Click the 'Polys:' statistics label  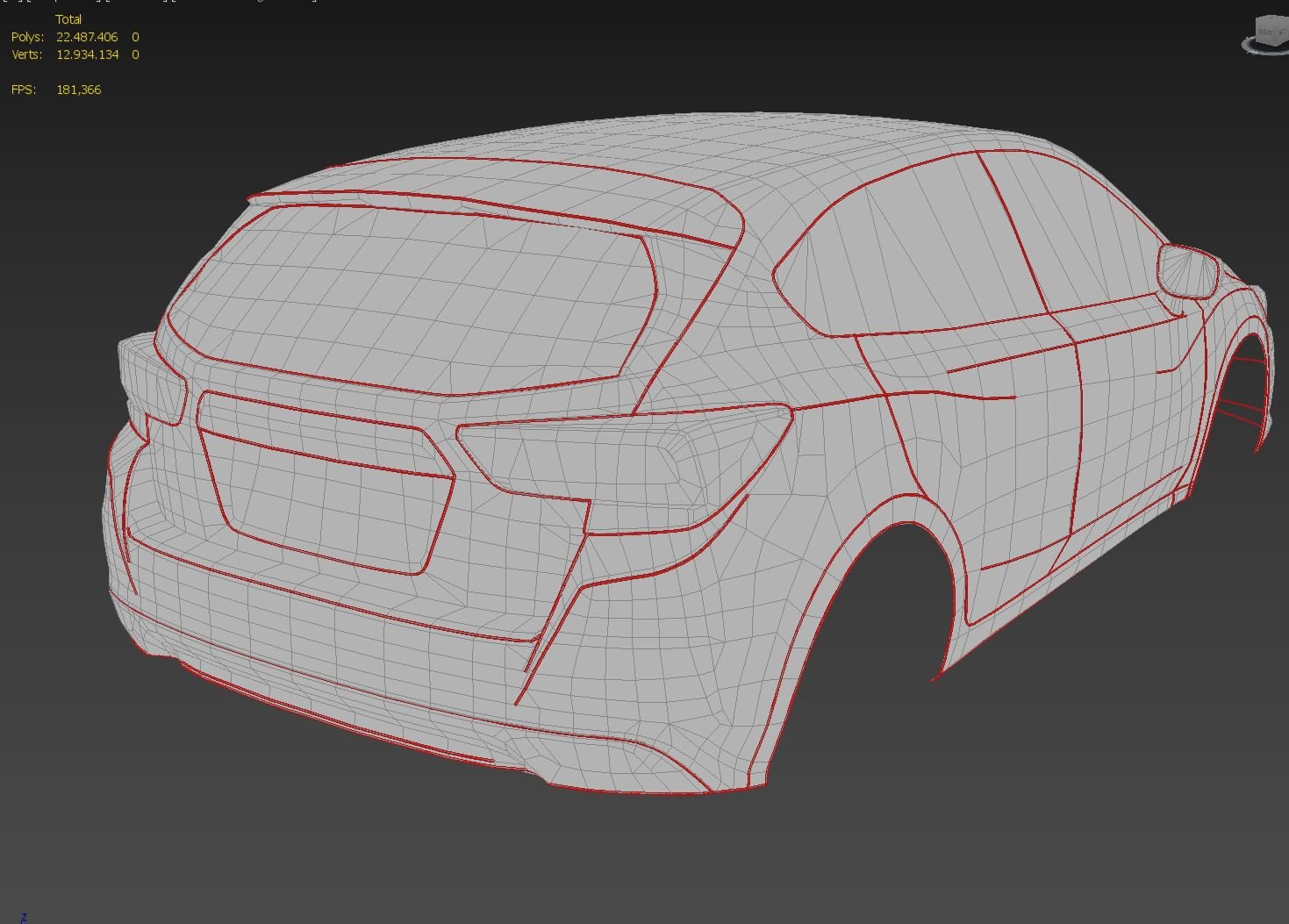pyautogui.click(x=27, y=37)
